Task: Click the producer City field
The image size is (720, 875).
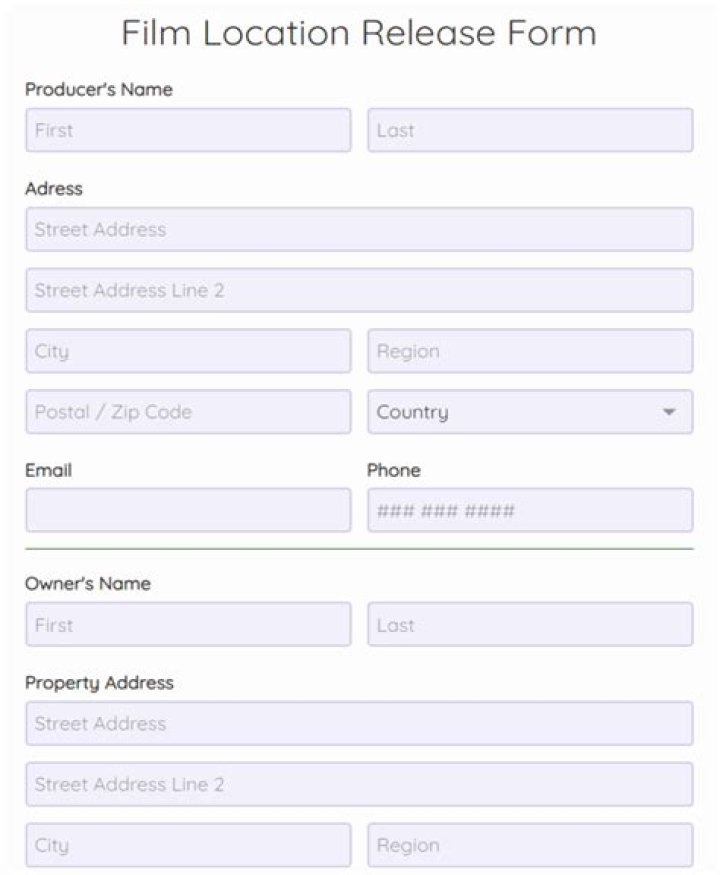Action: (188, 351)
